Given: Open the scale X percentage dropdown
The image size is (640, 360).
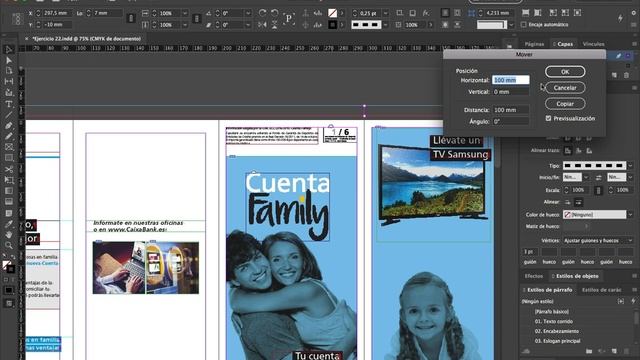Looking at the screenshot, I should click(185, 13).
